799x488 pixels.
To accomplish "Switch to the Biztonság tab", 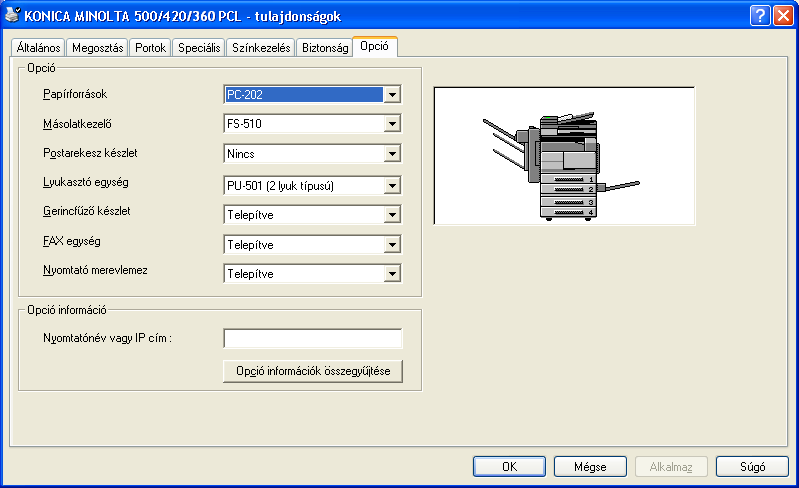I will (325, 47).
